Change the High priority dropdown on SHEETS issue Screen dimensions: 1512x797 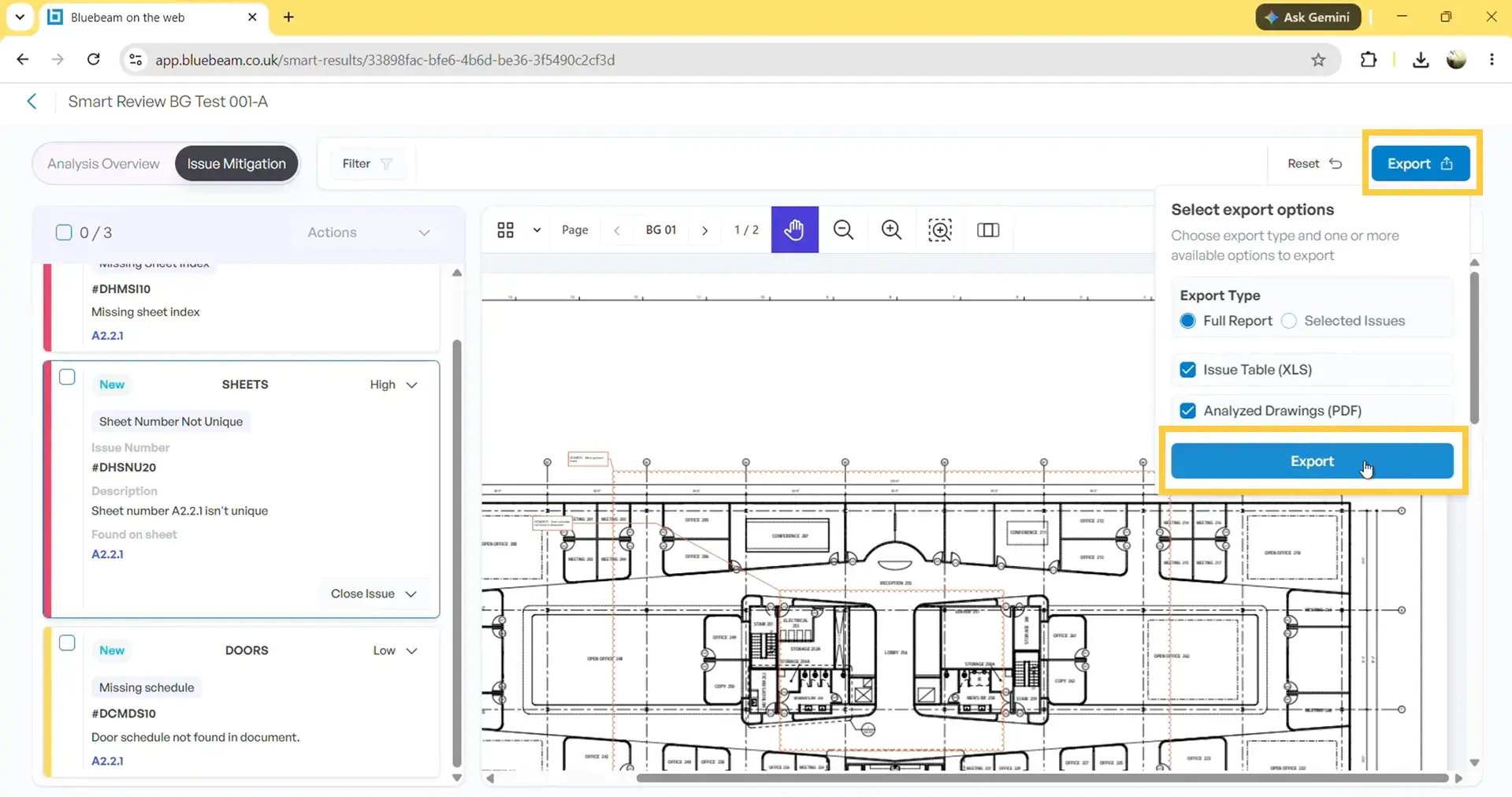(393, 385)
